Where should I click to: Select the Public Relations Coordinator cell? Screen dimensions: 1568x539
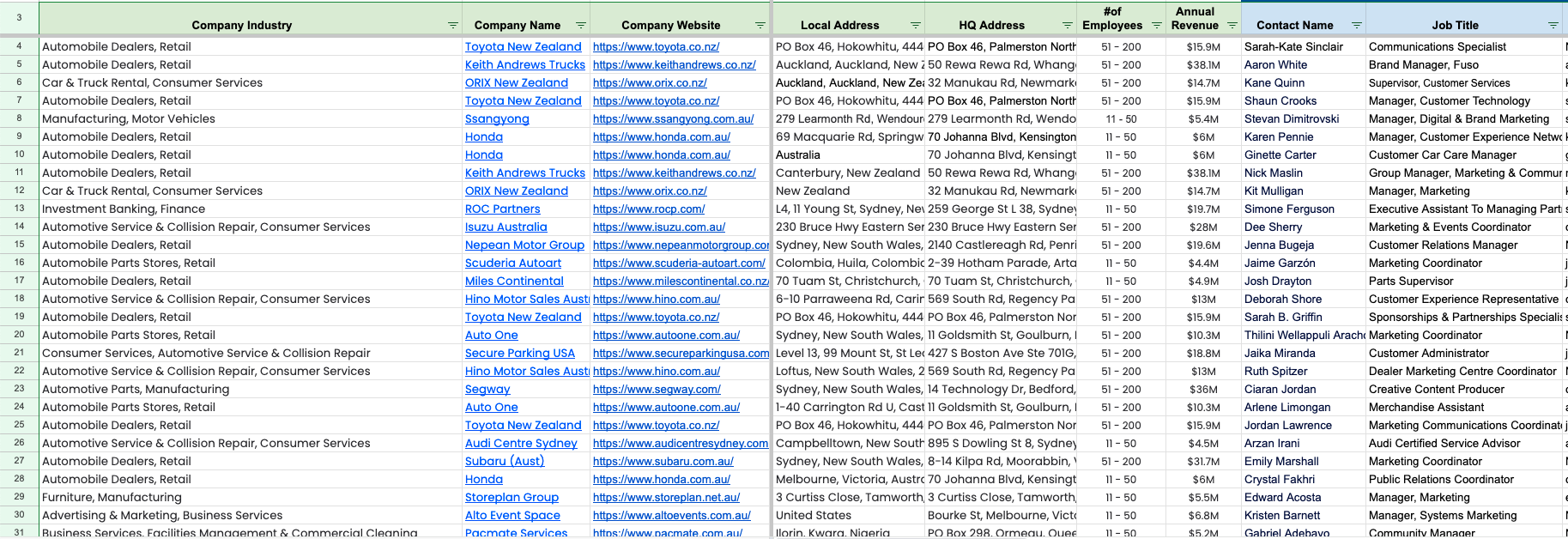[1465, 480]
